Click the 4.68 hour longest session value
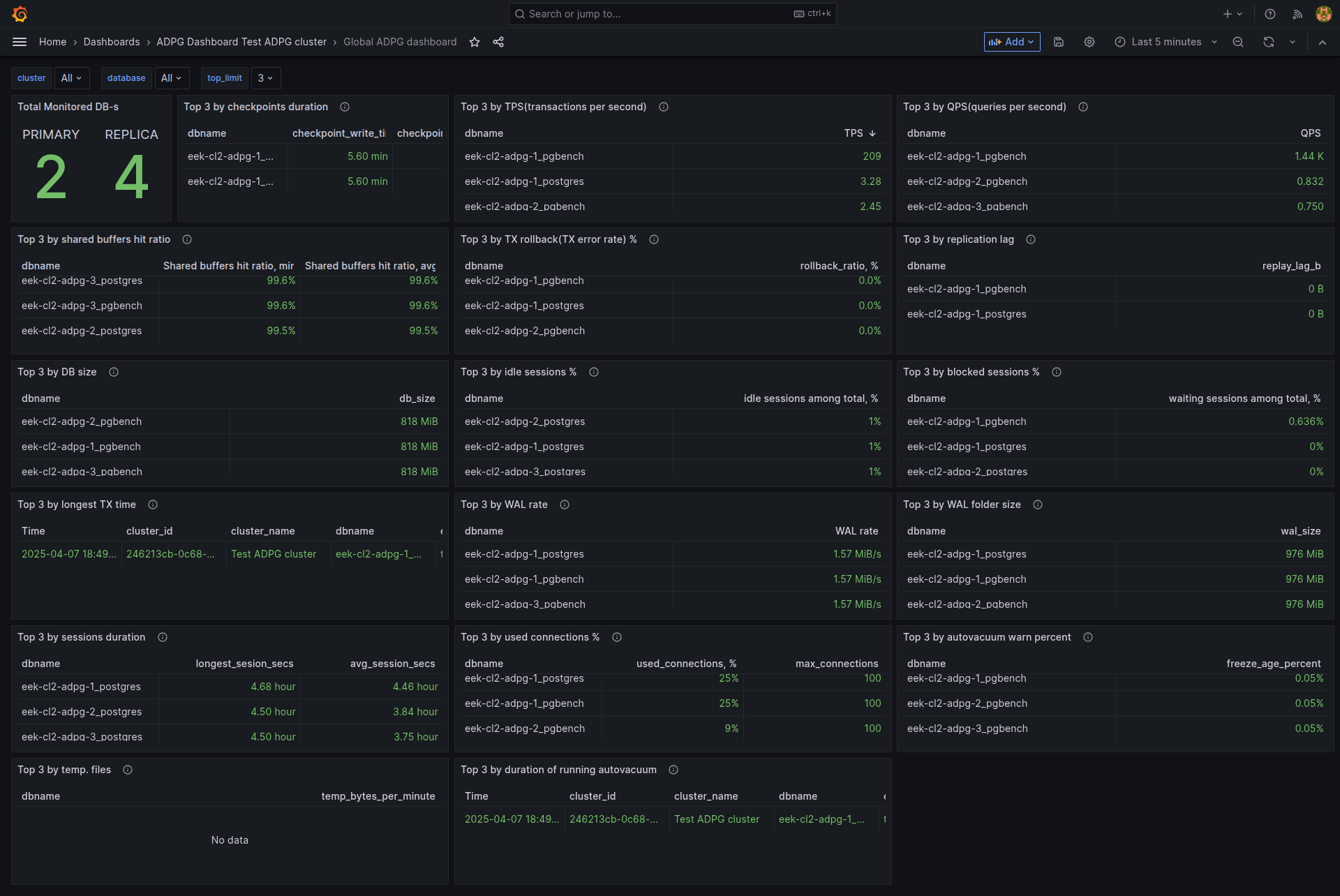Viewport: 1340px width, 896px height. (273, 687)
